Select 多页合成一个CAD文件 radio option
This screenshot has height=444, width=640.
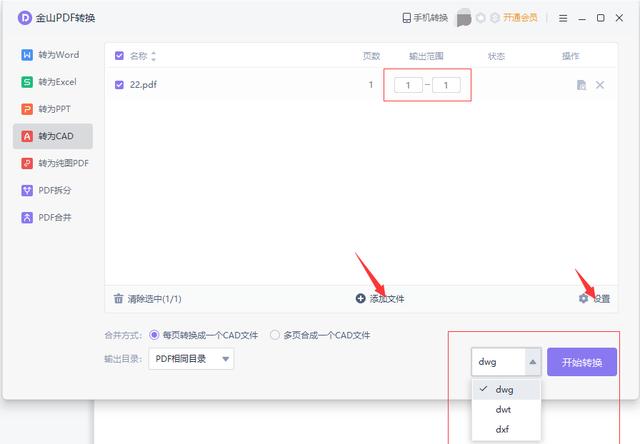(320, 335)
